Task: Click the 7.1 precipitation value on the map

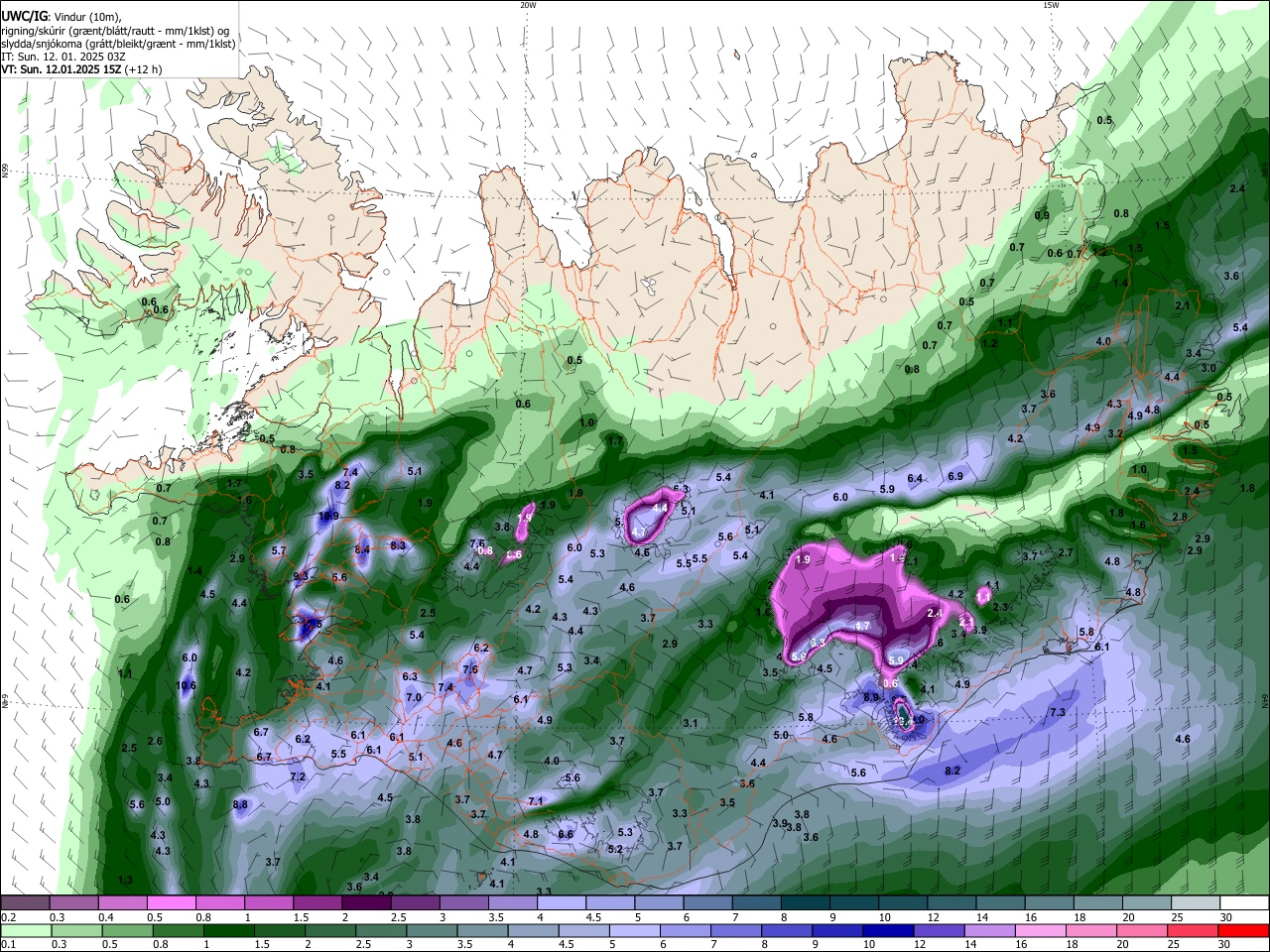Action: point(536,801)
